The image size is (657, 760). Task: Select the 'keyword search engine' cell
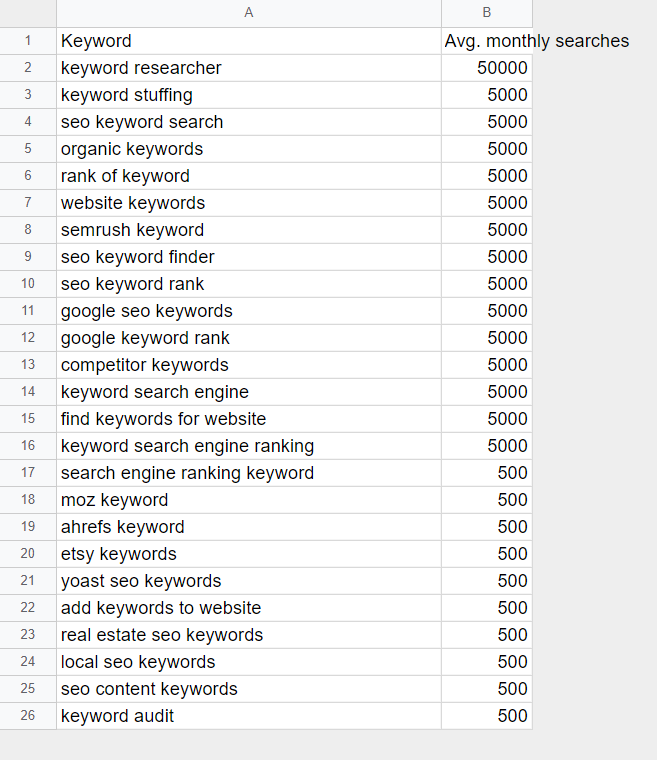click(x=249, y=392)
